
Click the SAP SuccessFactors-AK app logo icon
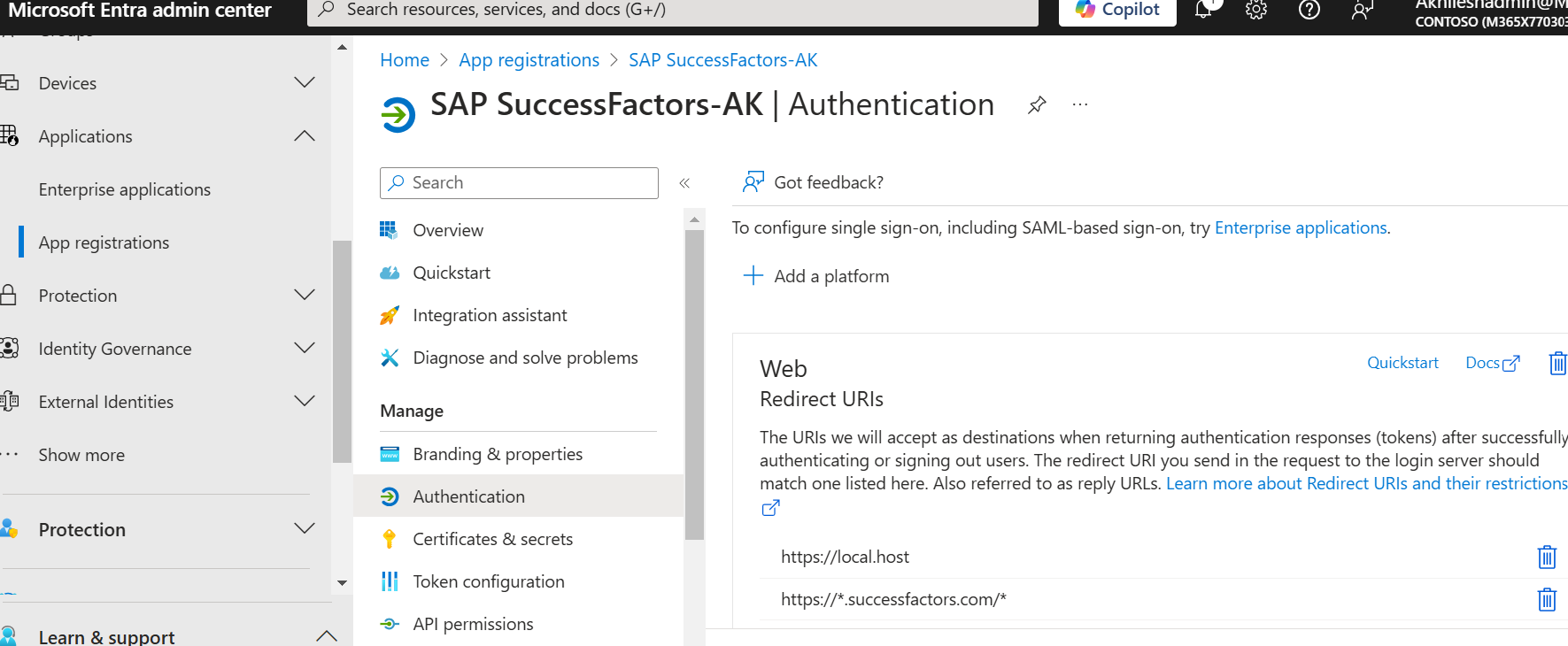pyautogui.click(x=398, y=114)
